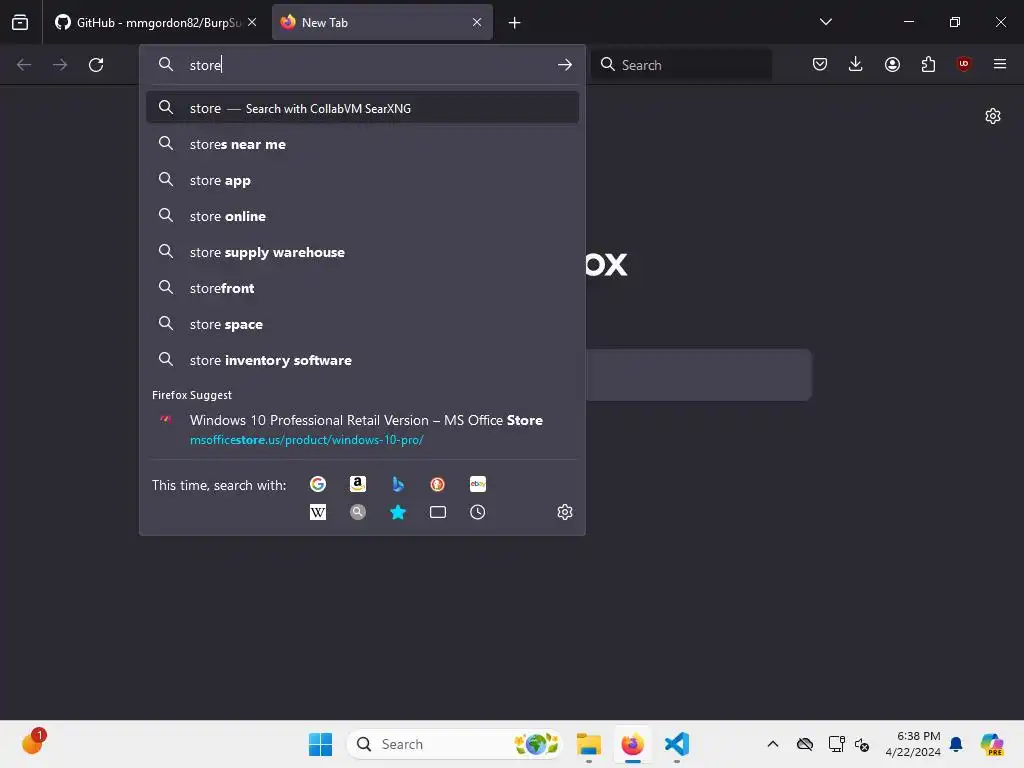Search with the gray magnifier engine icon

[357, 512]
